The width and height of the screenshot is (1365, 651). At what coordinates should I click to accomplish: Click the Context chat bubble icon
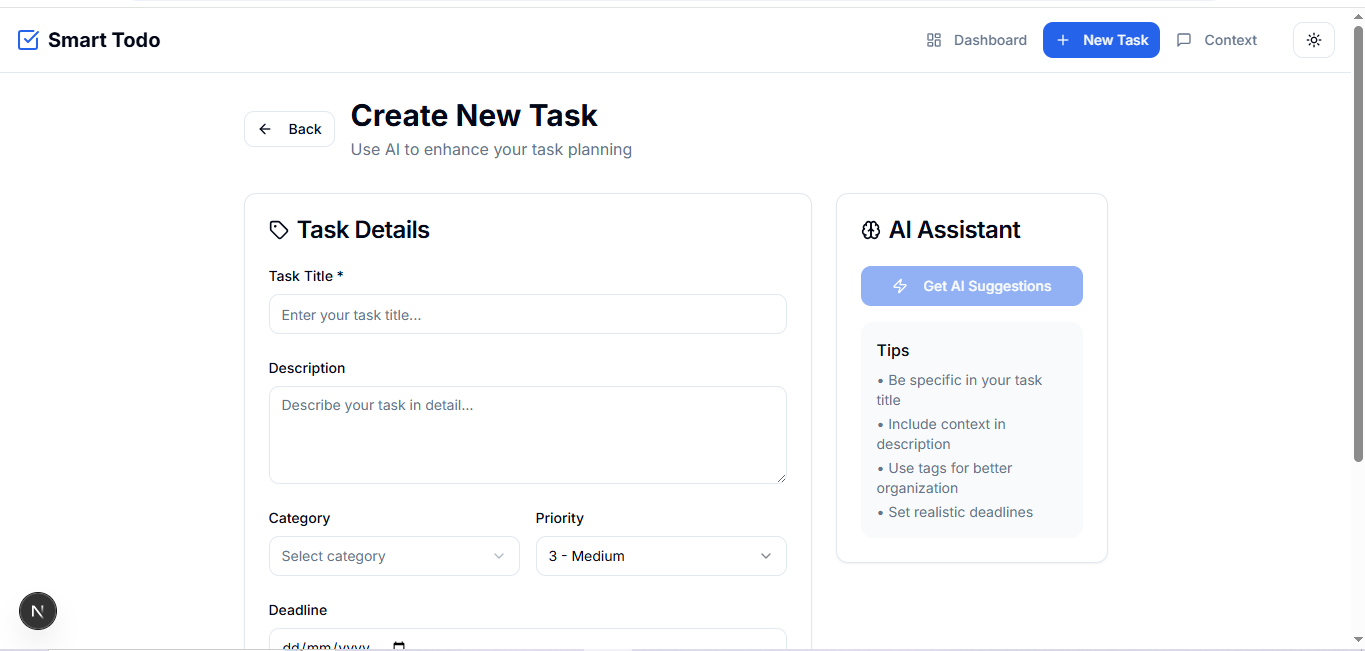[x=1184, y=40]
